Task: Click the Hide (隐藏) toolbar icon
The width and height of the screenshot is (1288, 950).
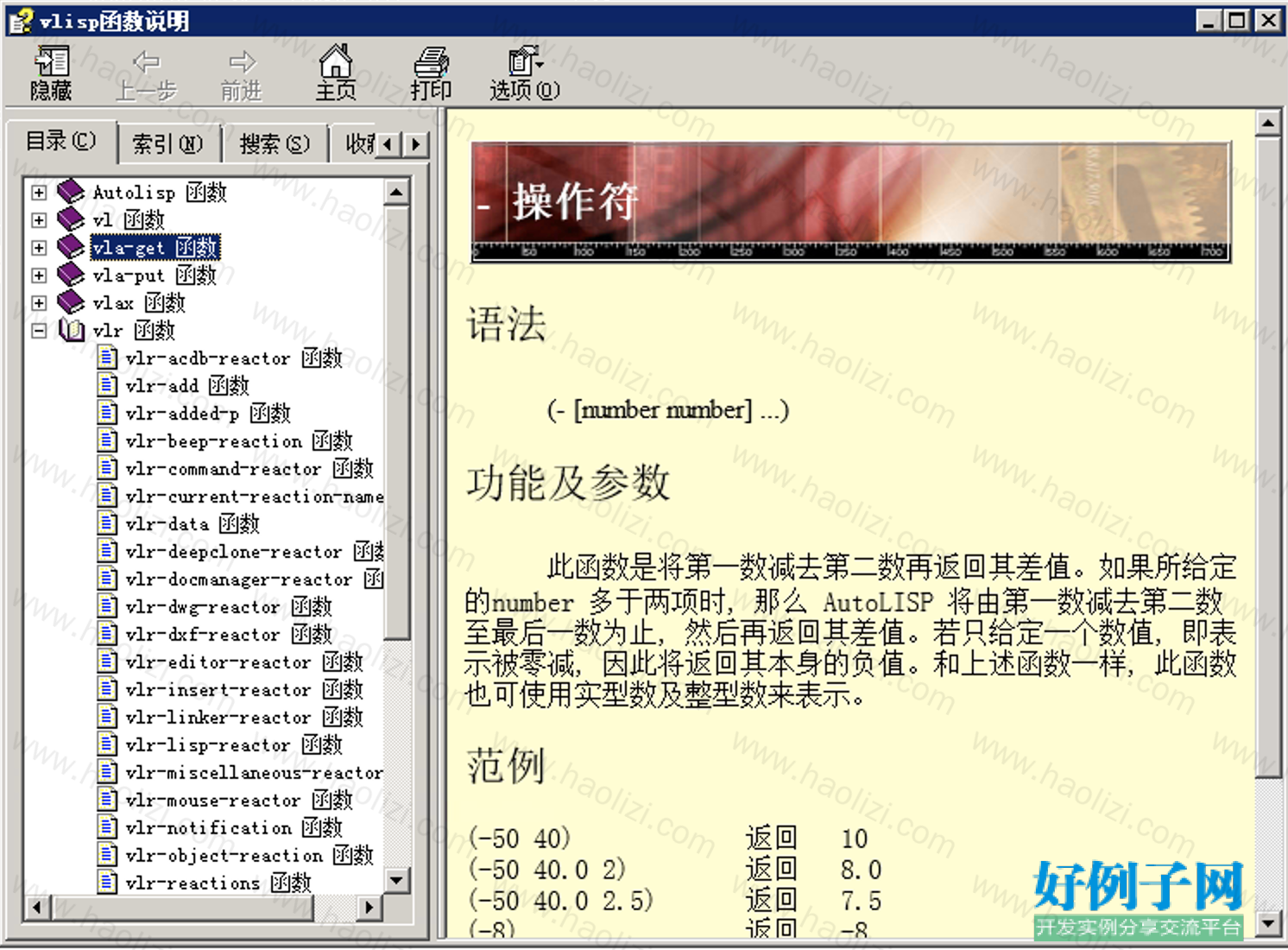Action: [51, 62]
